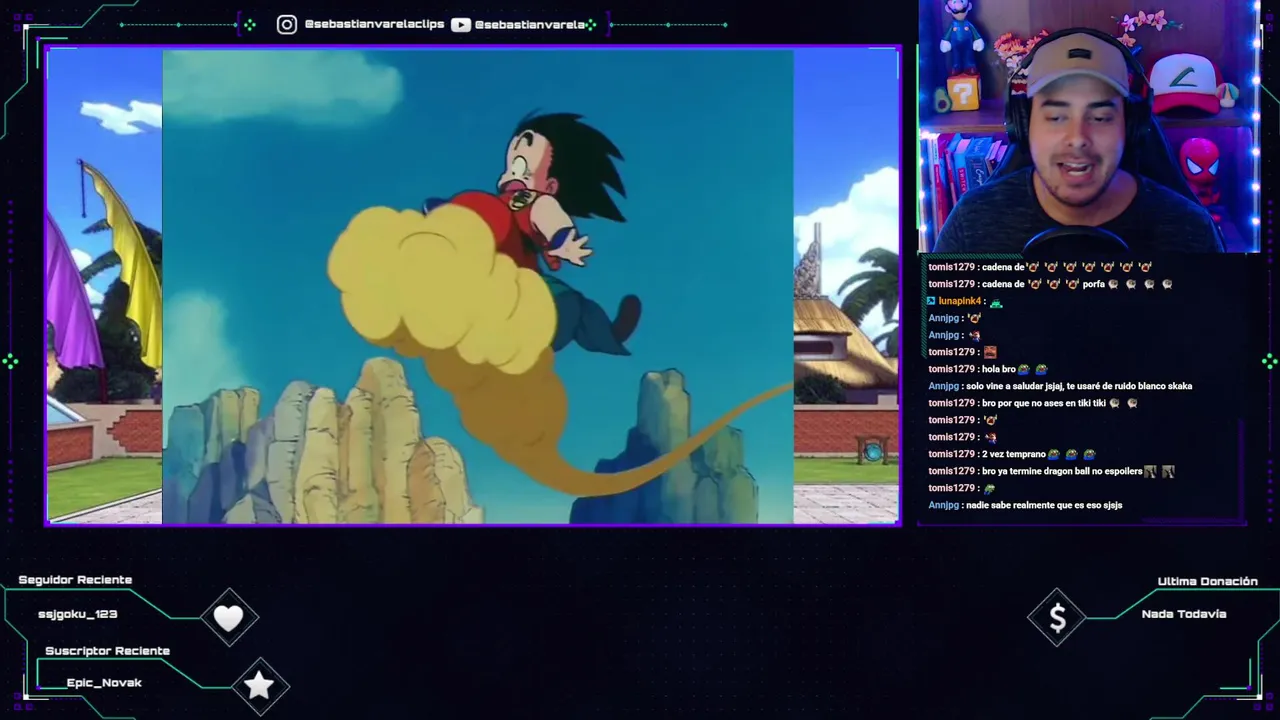The image size is (1280, 720).
Task: Click the 'Suscriptor Reciente' label
Action: [107, 651]
